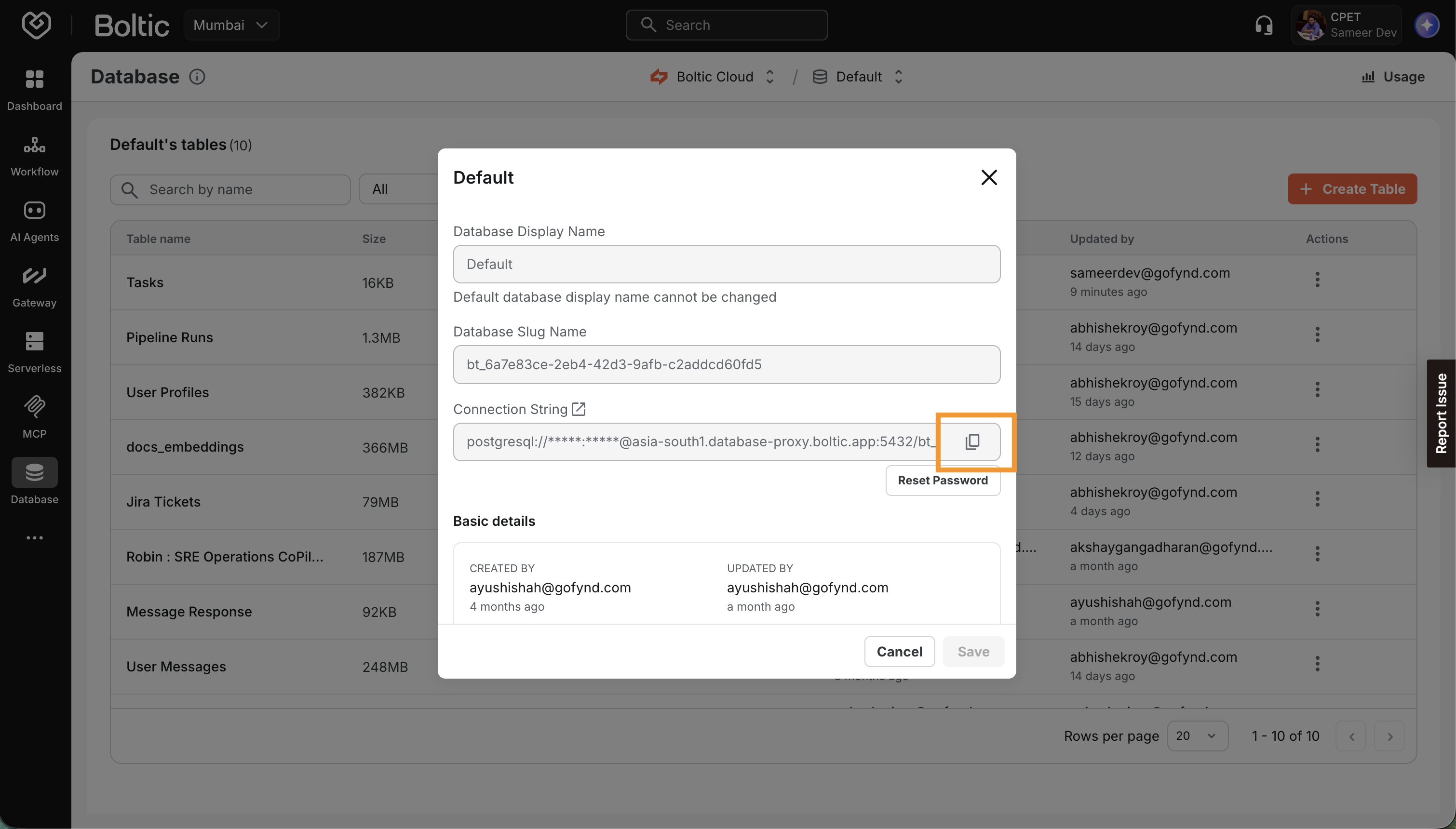Viewport: 1456px width, 829px height.
Task: Click the Database Display Name field
Action: (x=726, y=264)
